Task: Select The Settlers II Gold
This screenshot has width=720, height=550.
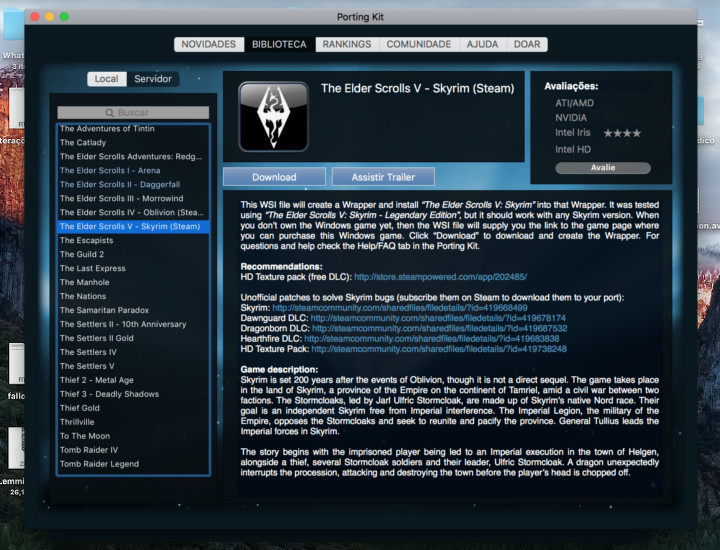Action: [133, 338]
